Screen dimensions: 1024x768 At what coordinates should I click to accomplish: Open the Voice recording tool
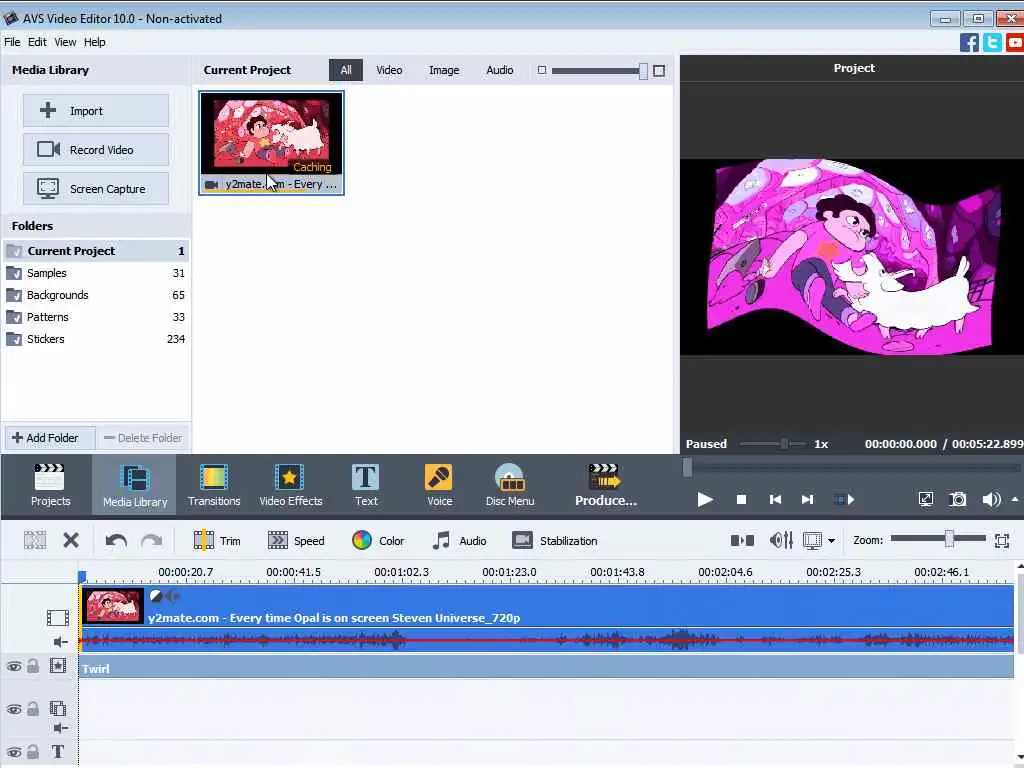(439, 485)
